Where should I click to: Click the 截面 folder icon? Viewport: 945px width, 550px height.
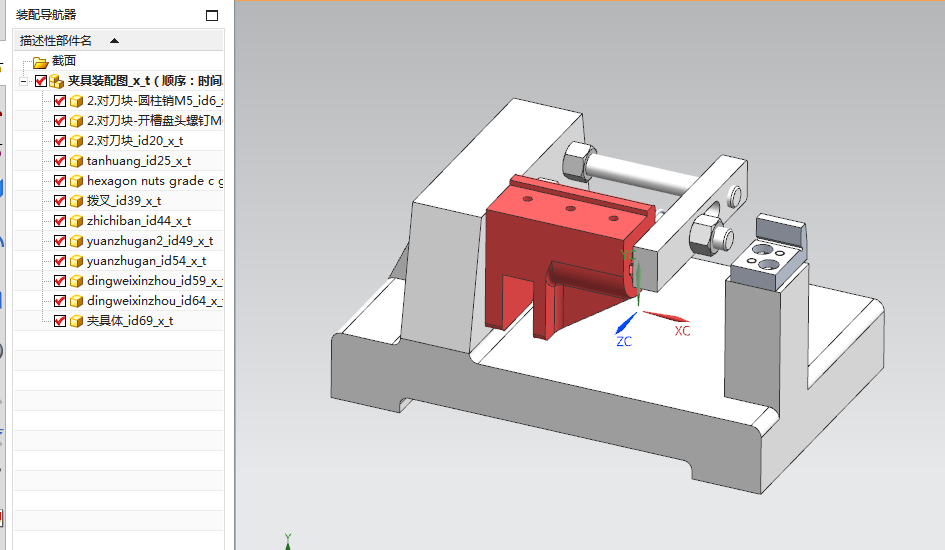pyautogui.click(x=40, y=61)
